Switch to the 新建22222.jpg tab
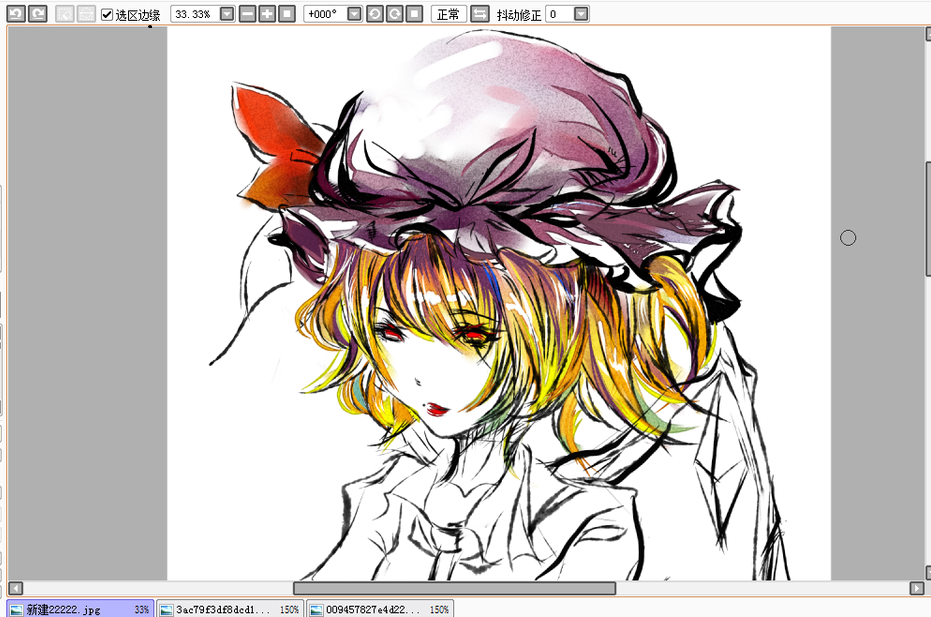Image resolution: width=931 pixels, height=617 pixels. (80, 609)
